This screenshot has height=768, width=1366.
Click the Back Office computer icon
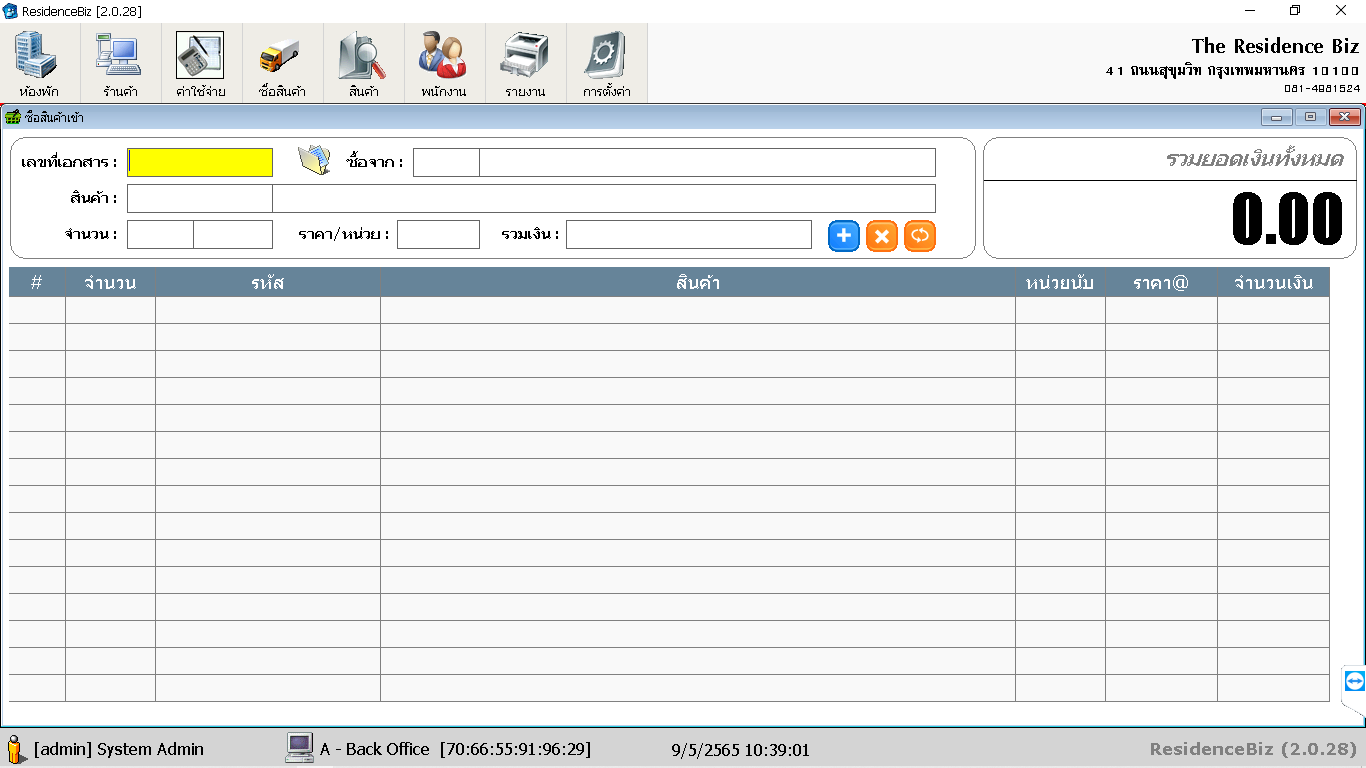(299, 748)
